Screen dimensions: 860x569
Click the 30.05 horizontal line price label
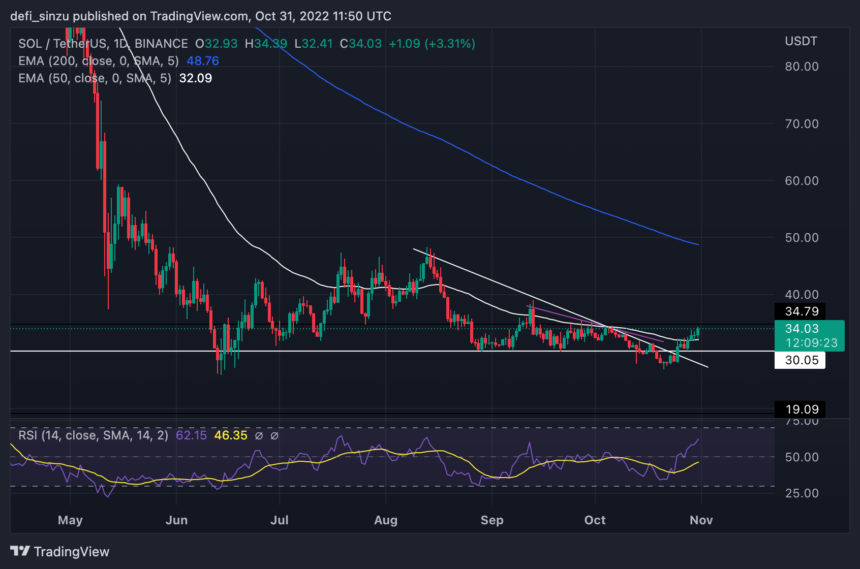click(793, 364)
